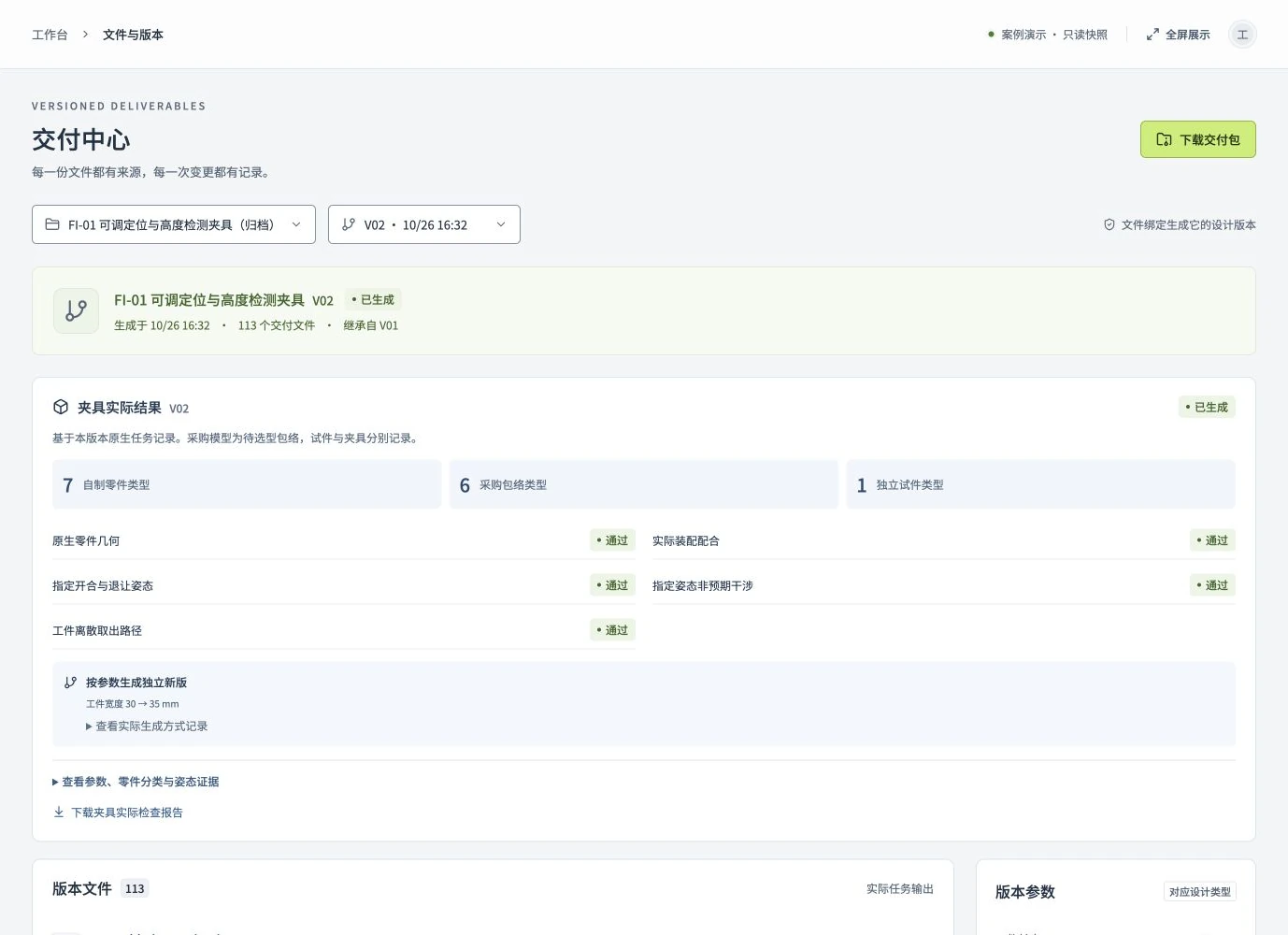Select 文件与版本 breadcrumb item
The height and width of the screenshot is (935, 1288).
pyautogui.click(x=133, y=35)
